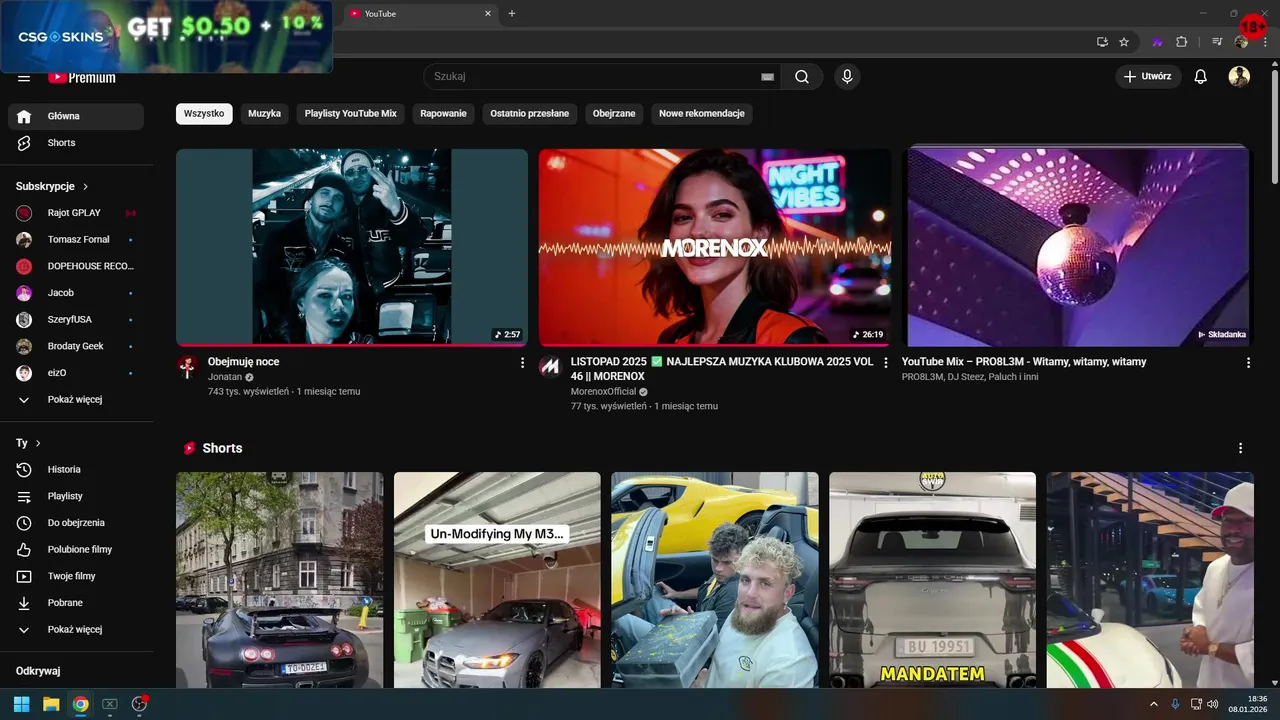Click the MorenoxOfficial channel avatar

pos(550,366)
